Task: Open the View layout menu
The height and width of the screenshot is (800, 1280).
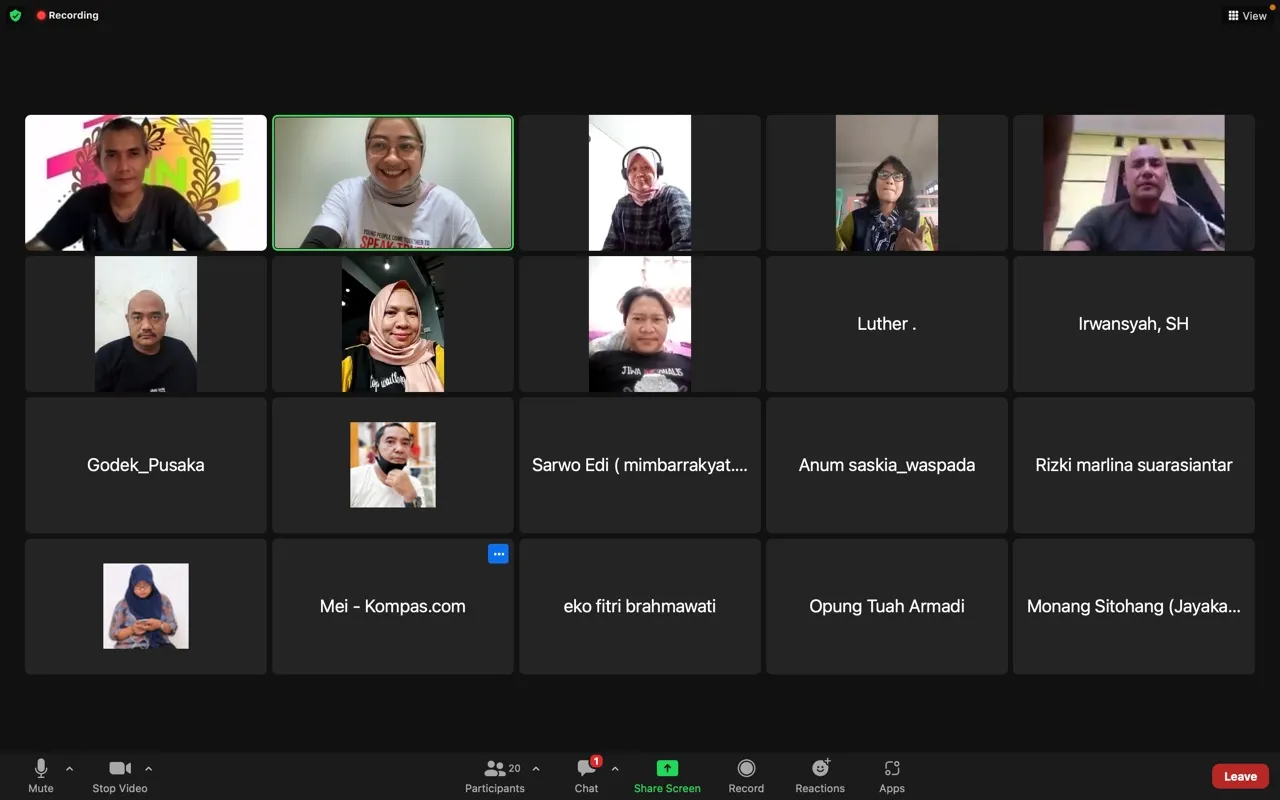Action: 1247,15
